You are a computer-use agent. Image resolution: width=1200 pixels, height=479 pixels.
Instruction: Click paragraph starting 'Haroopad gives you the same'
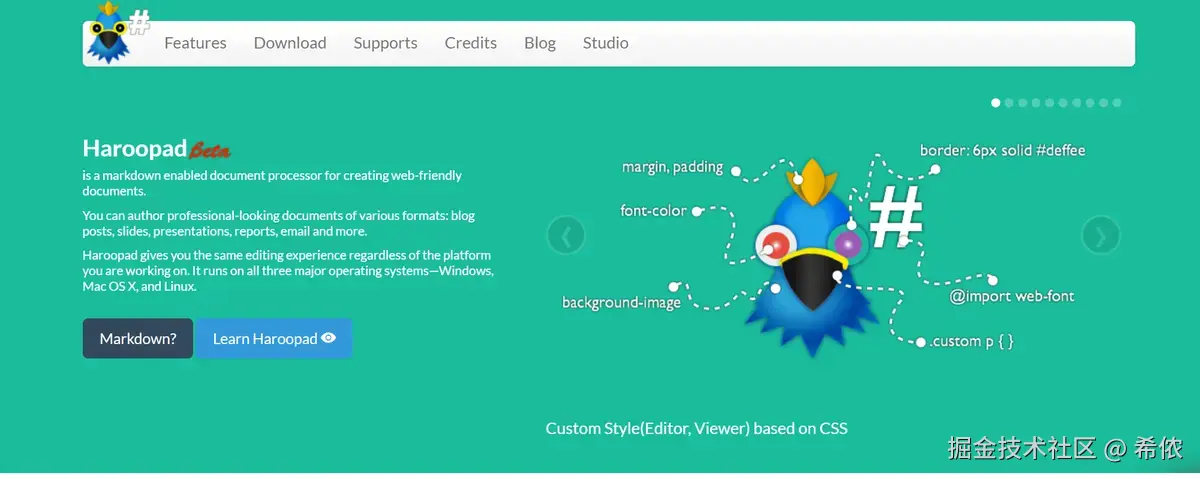pos(288,270)
